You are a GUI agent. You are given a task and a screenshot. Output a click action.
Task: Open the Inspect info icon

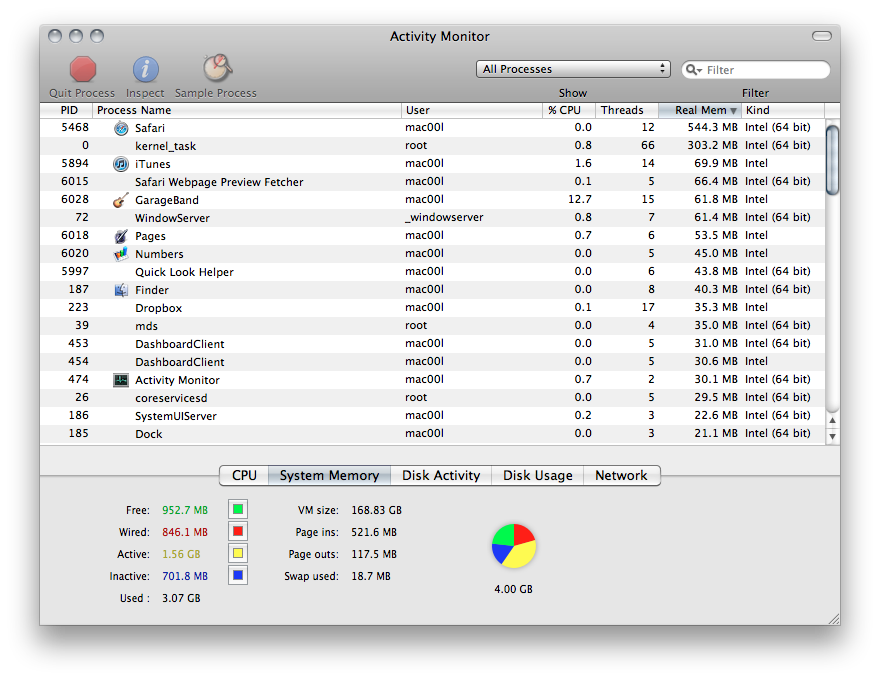145,69
